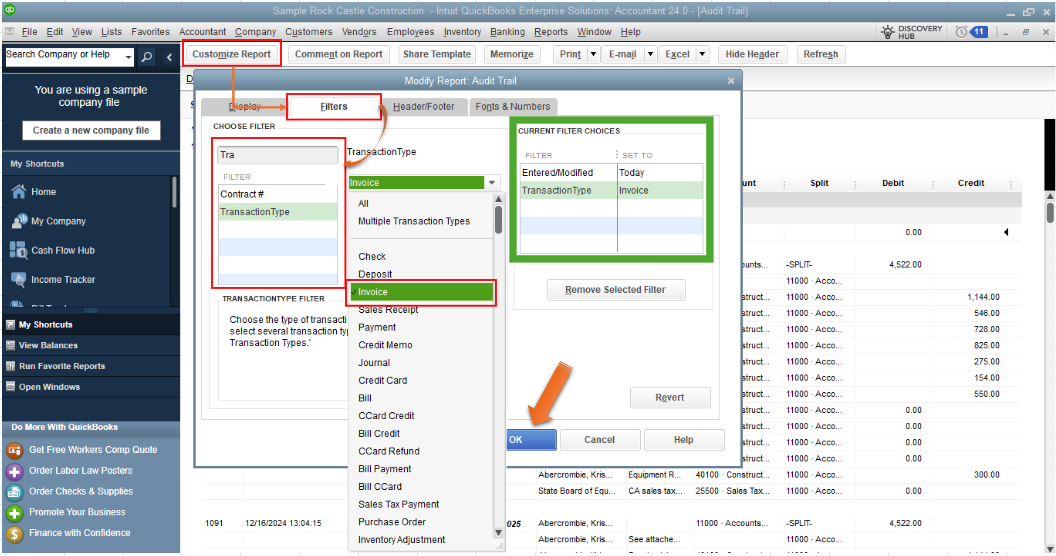Screen dimensions: 1056x556
Task: Open the E-mail dropdown arrow
Action: tap(651, 55)
